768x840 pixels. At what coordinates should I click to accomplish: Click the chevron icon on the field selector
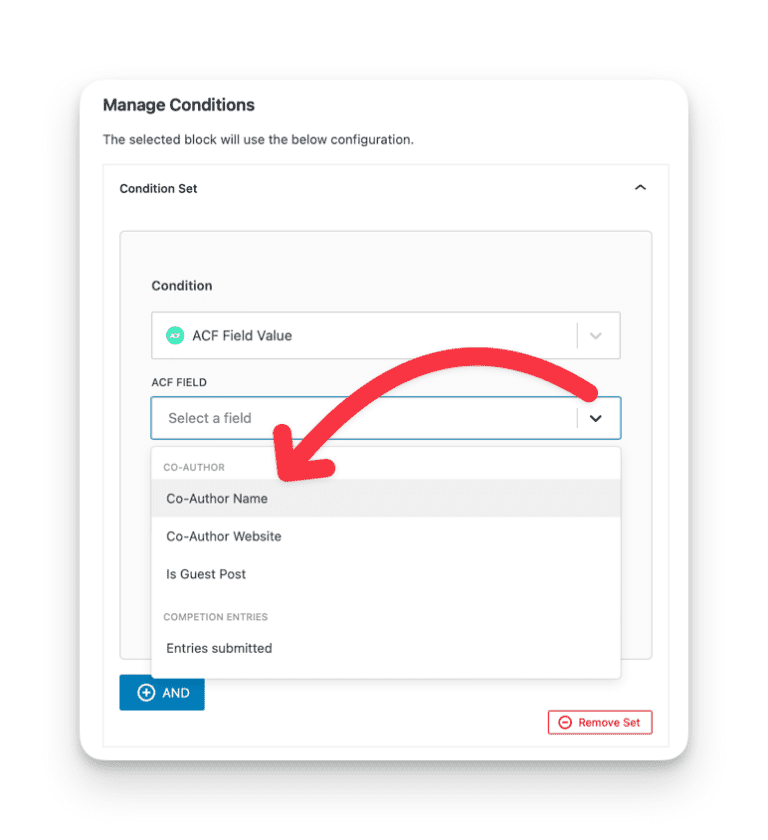[x=598, y=417]
